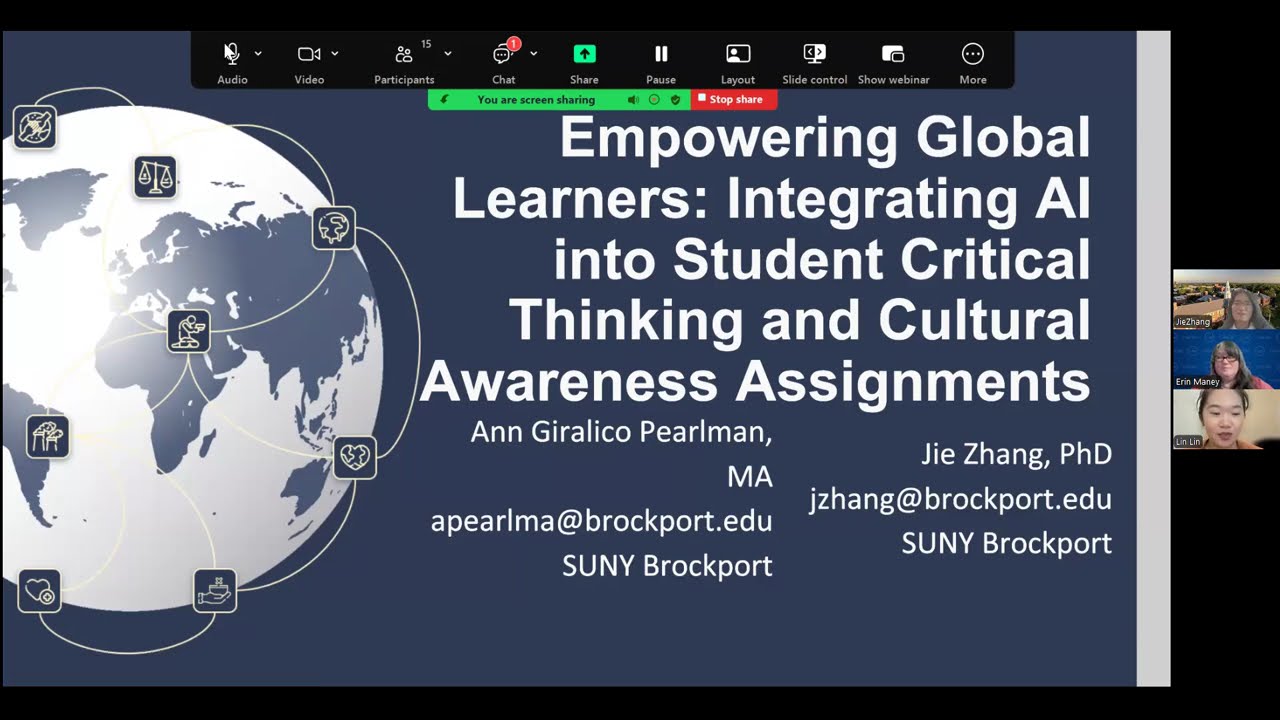Viewport: 1280px width, 720px height.
Task: Click the record indicator in sharing bar
Action: coord(654,100)
